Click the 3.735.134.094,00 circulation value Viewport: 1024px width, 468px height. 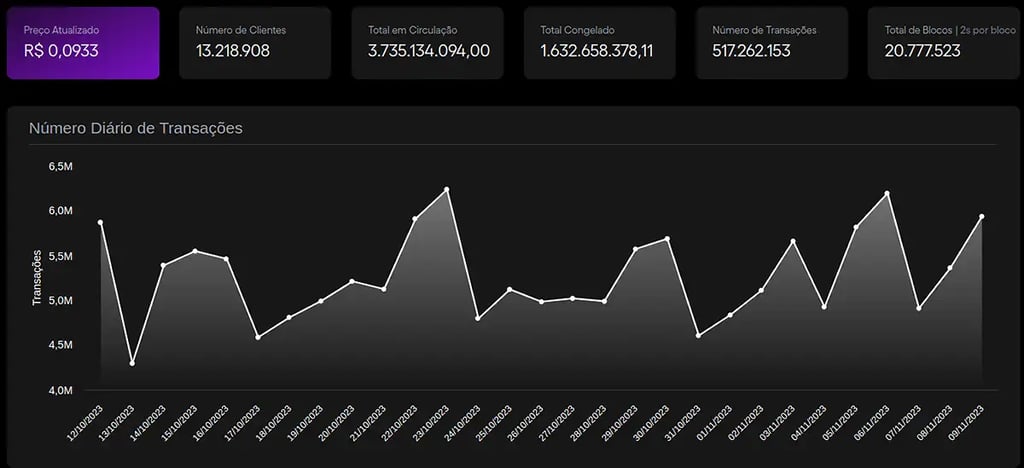click(x=429, y=51)
